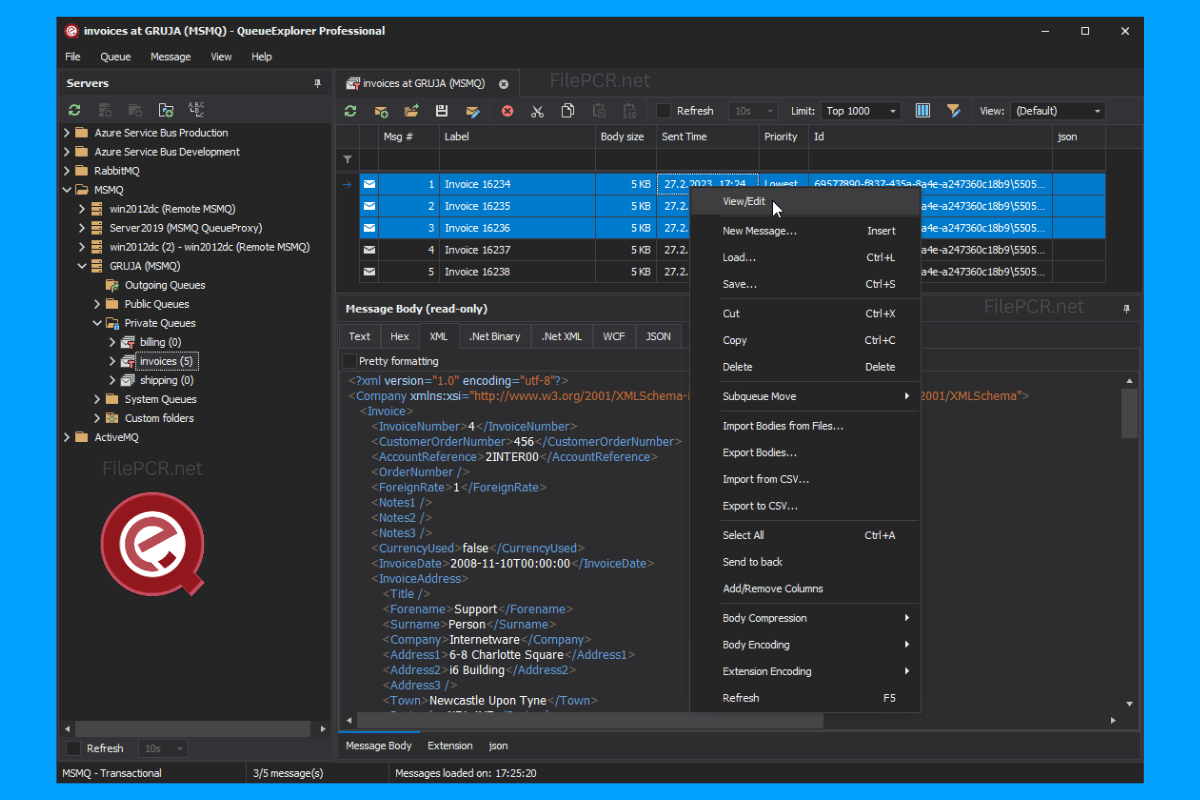Click the billing (0) queue icon

128,342
